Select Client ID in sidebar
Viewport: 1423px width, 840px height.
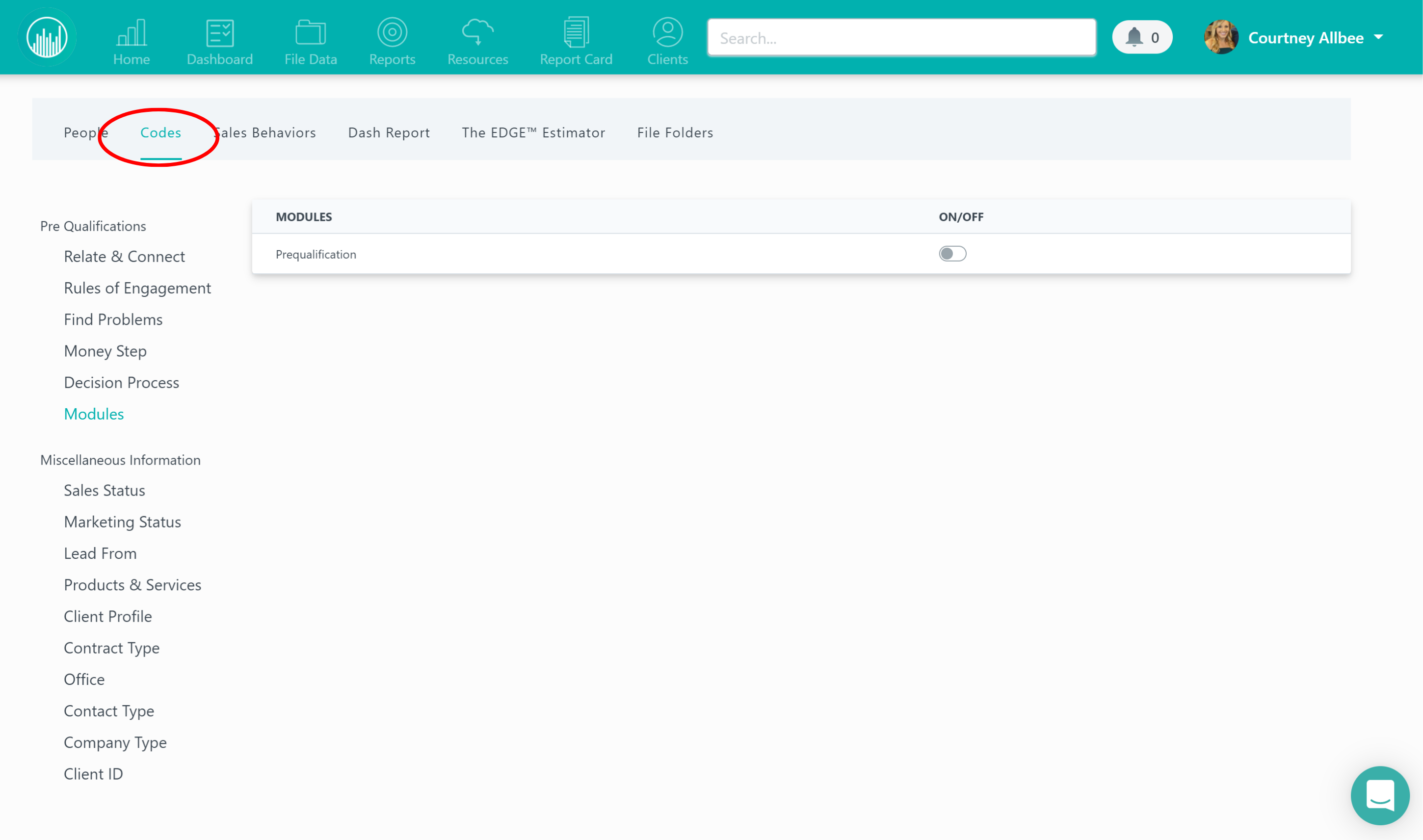93,774
